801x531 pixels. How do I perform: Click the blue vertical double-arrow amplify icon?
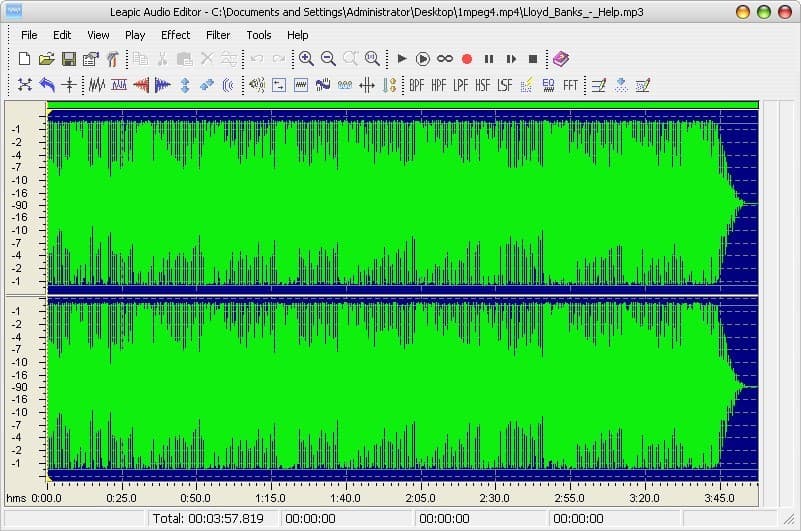point(185,85)
